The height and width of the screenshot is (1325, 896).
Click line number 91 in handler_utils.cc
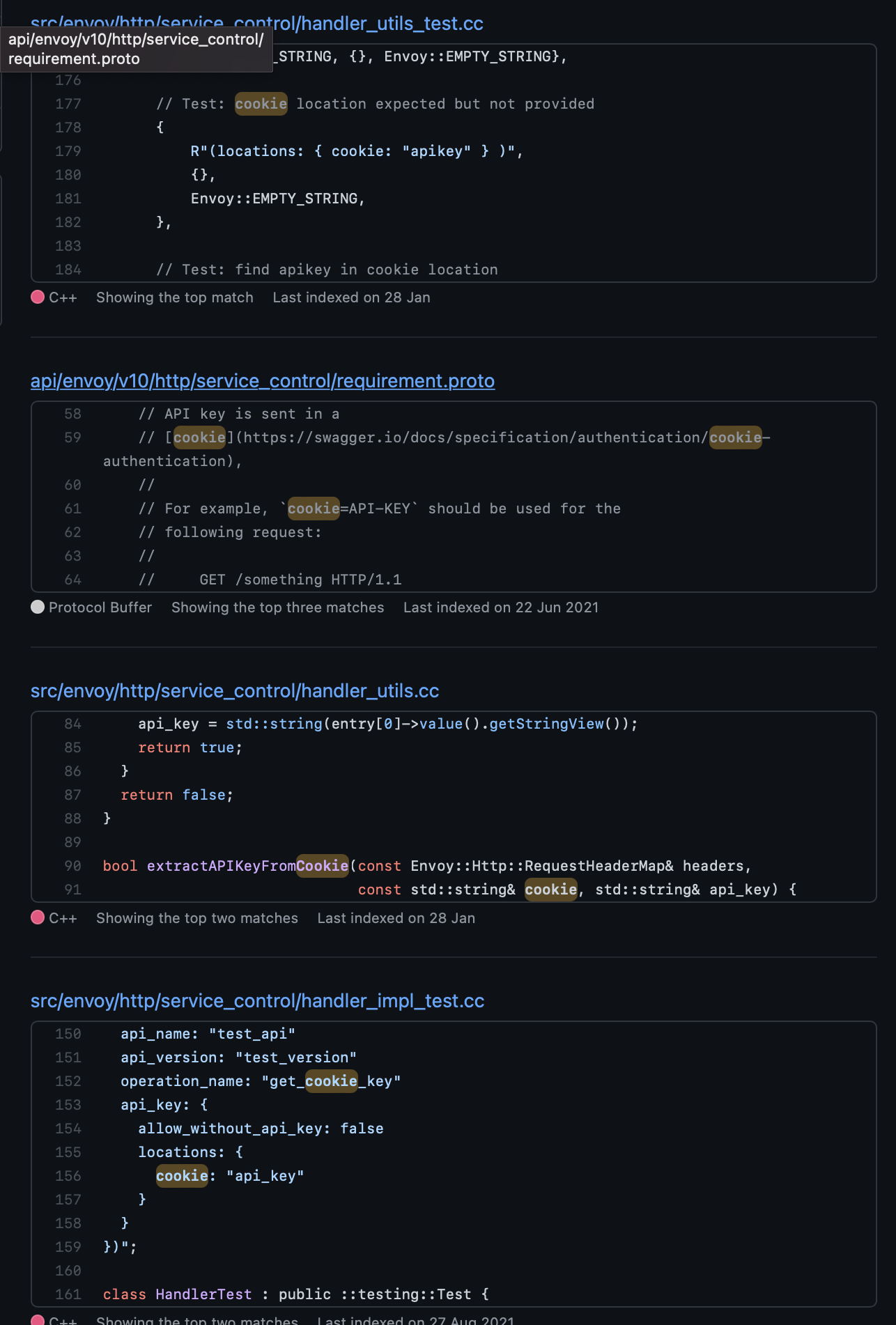click(72, 890)
